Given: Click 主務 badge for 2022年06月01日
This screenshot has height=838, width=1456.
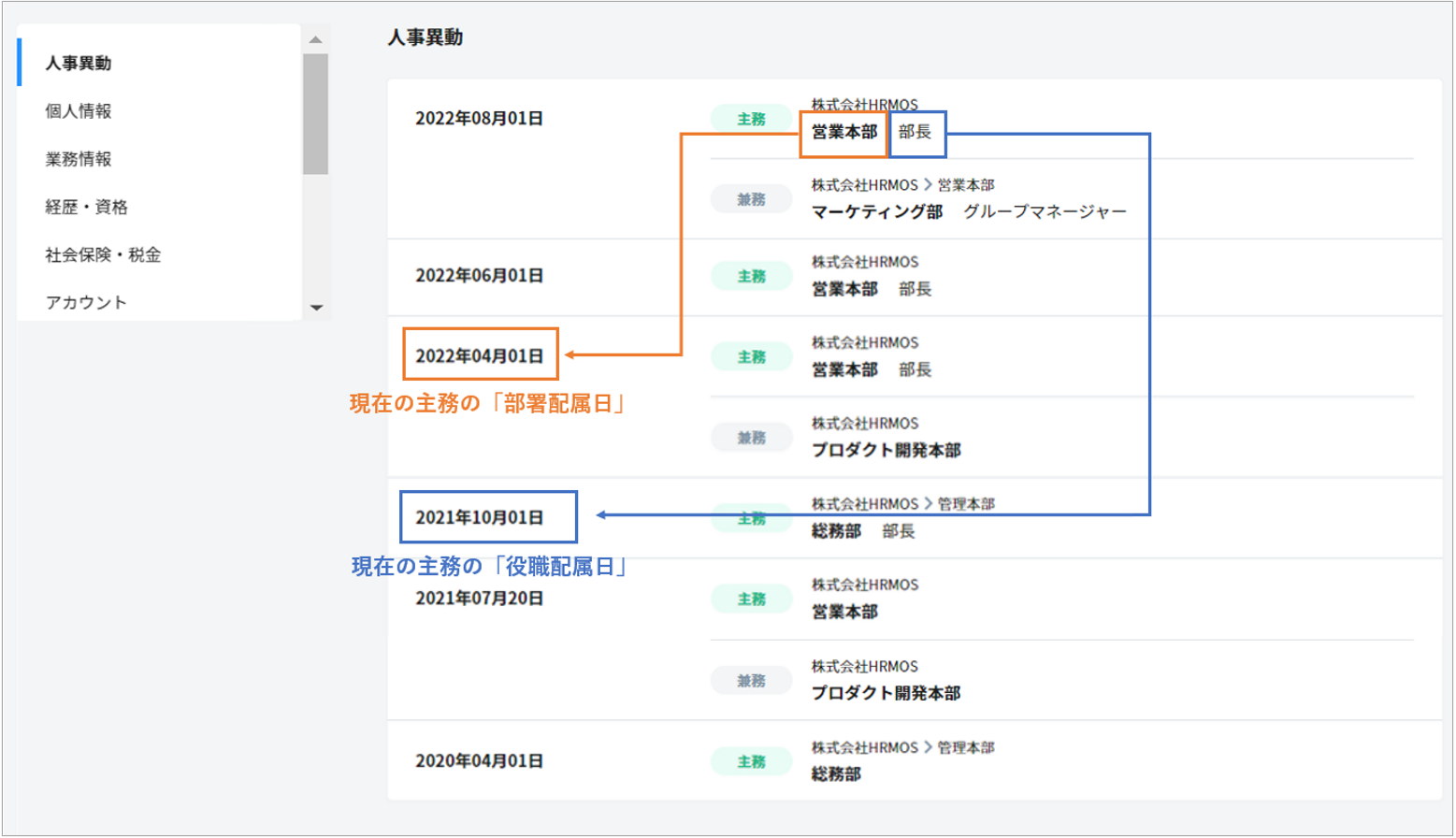Looking at the screenshot, I should pos(751,276).
